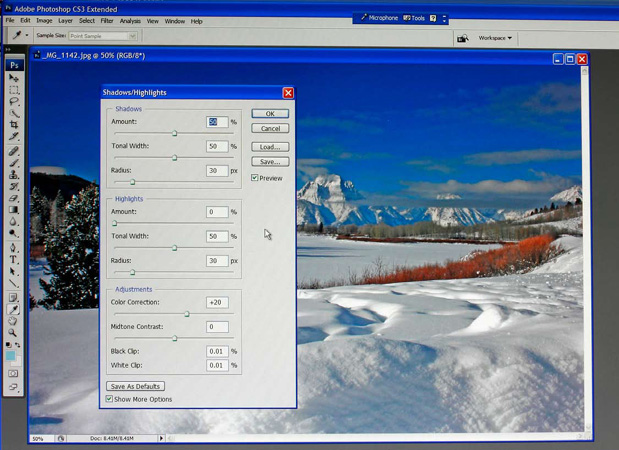The image size is (619, 450).
Task: Select the Gradient tool
Action: (x=14, y=211)
